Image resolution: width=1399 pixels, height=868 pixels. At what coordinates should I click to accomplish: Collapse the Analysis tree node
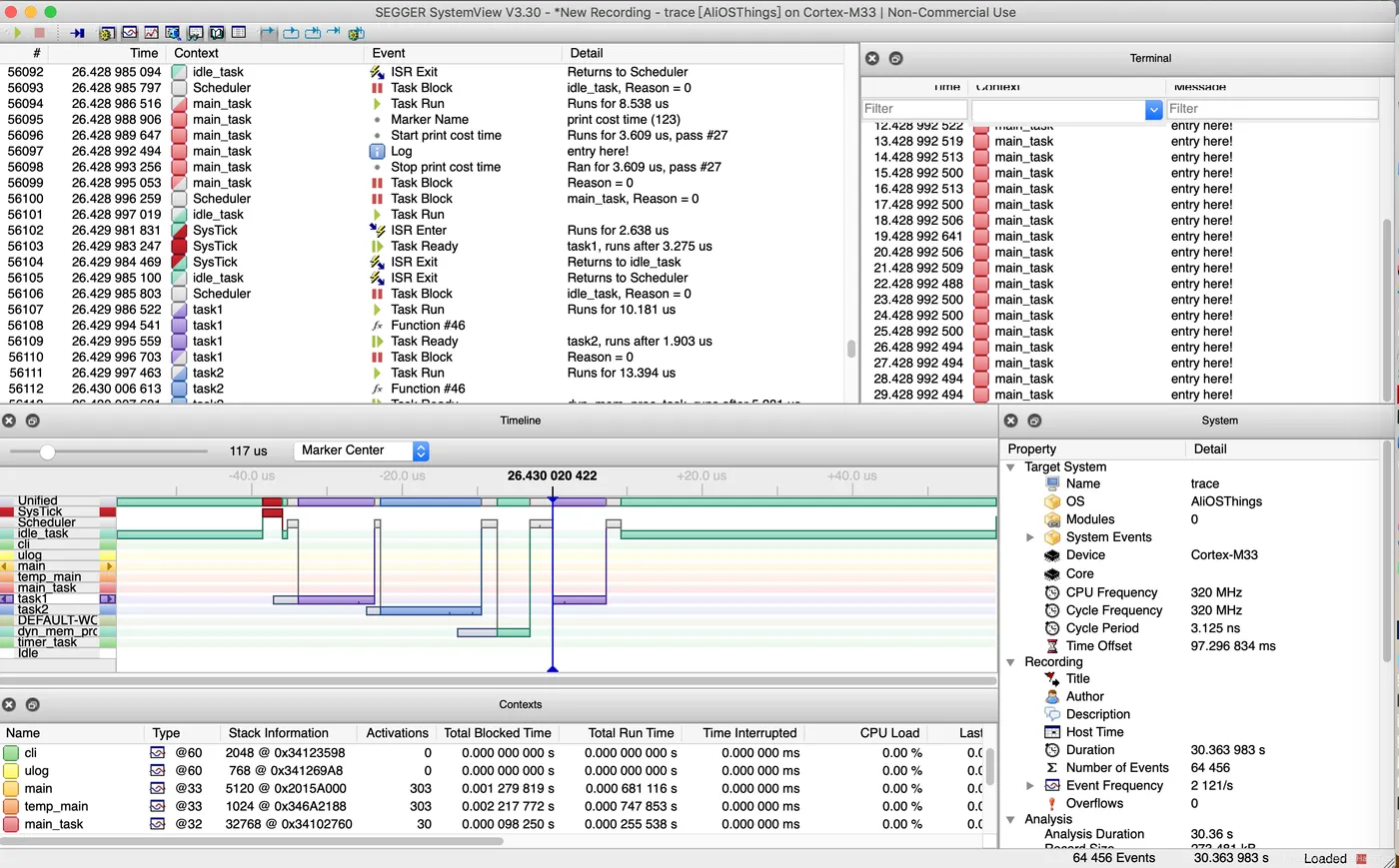point(1010,820)
